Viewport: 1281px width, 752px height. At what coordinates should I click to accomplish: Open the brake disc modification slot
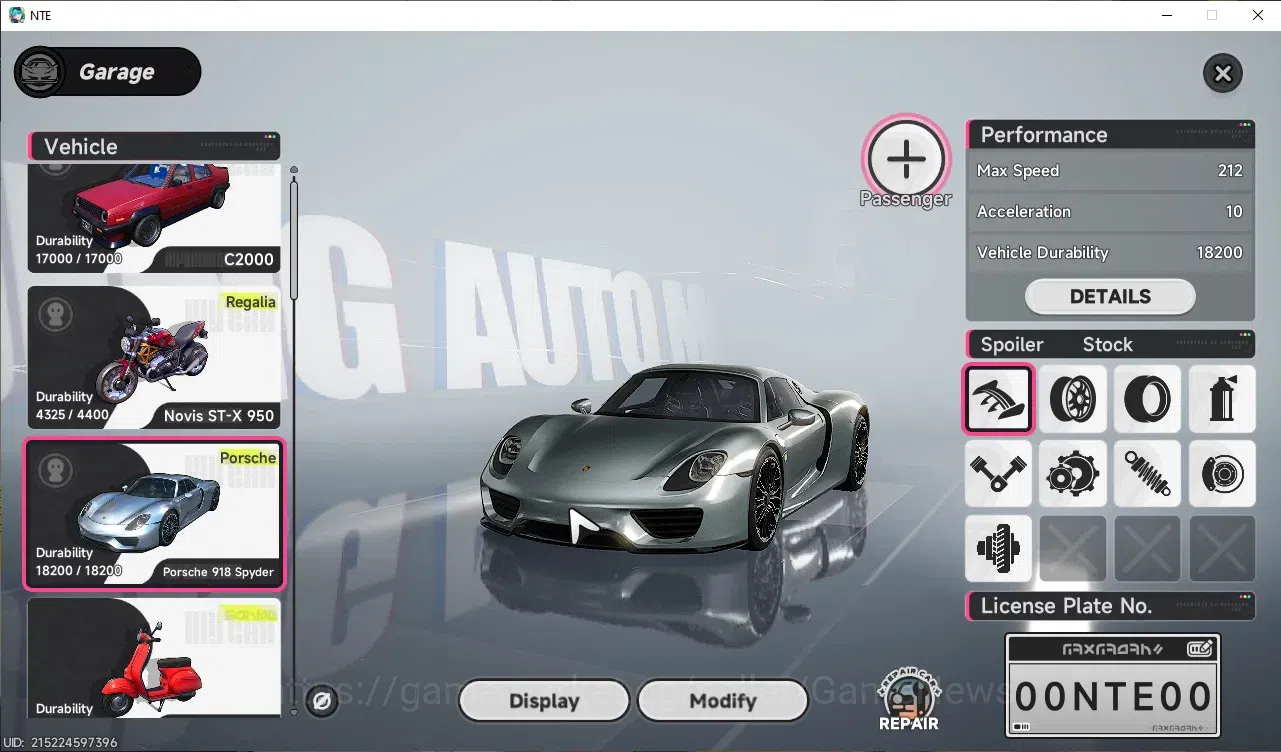(1222, 473)
